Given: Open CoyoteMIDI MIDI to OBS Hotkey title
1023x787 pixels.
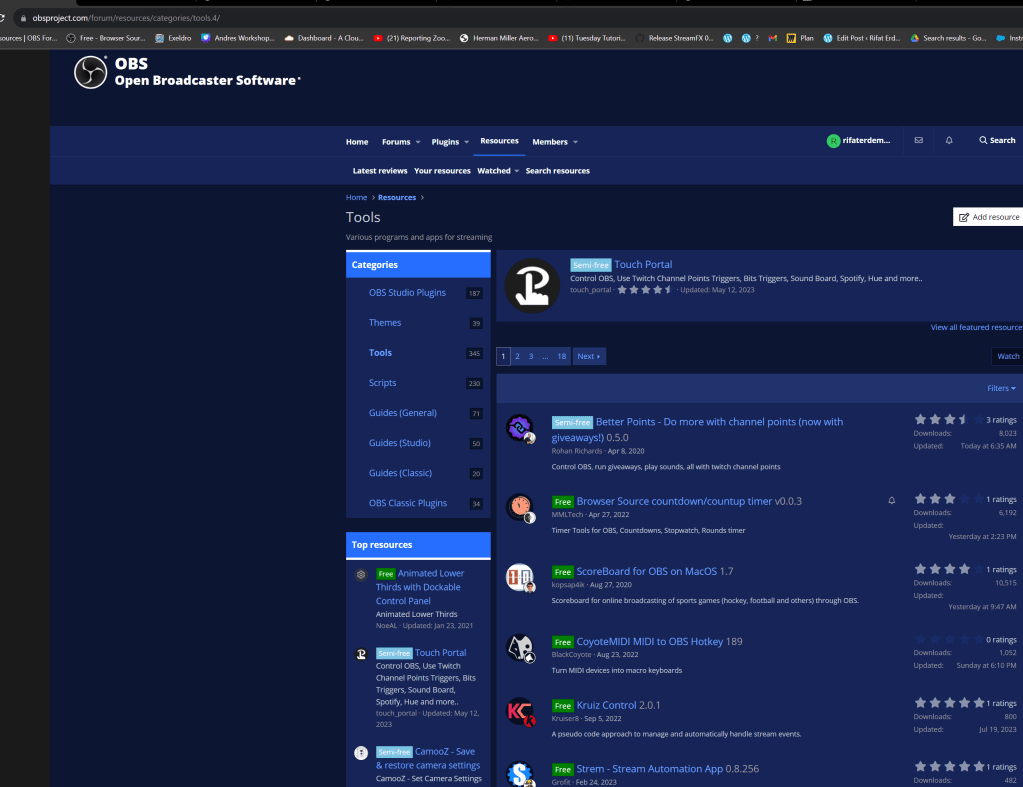Looking at the screenshot, I should (650, 641).
